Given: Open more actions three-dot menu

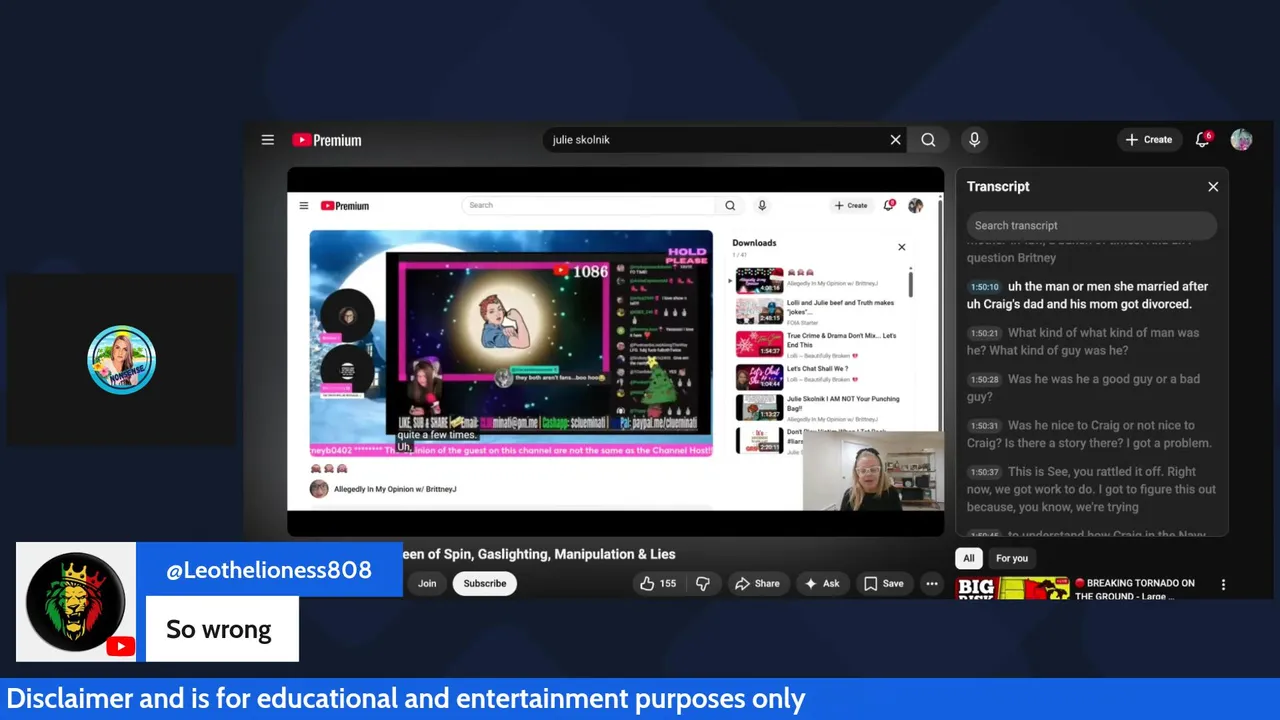Looking at the screenshot, I should click(x=932, y=584).
